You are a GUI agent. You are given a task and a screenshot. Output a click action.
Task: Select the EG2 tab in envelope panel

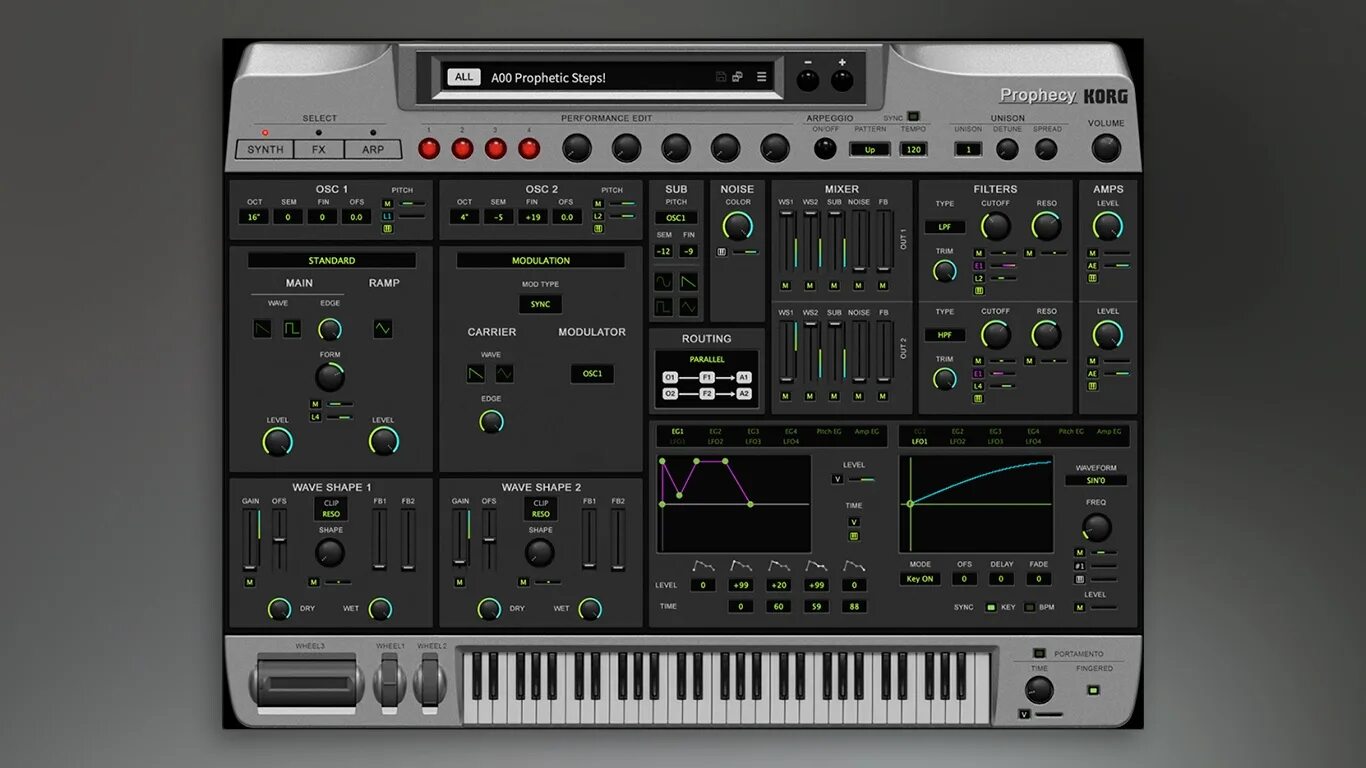coord(715,431)
